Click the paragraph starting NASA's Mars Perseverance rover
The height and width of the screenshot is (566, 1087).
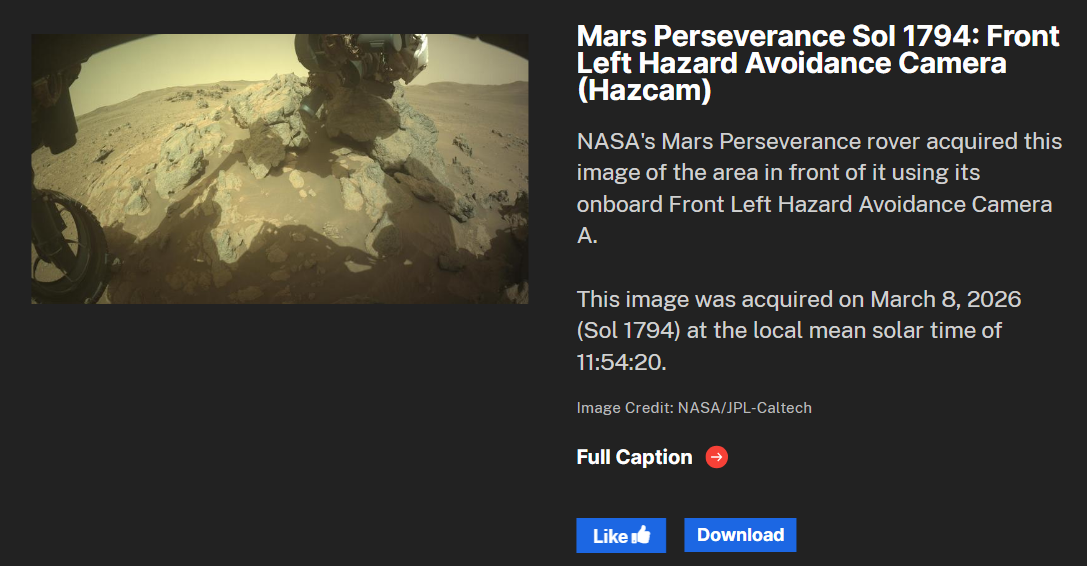pos(819,189)
